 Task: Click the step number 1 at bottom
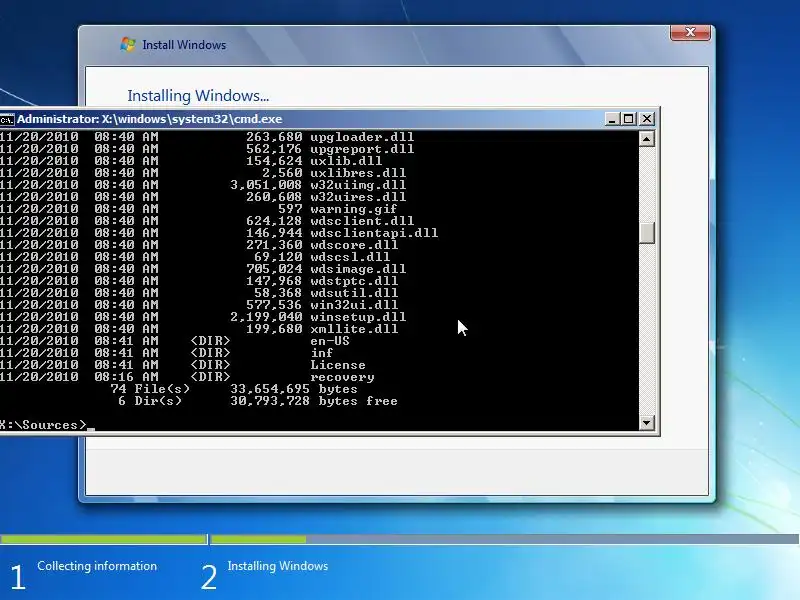coord(17,577)
